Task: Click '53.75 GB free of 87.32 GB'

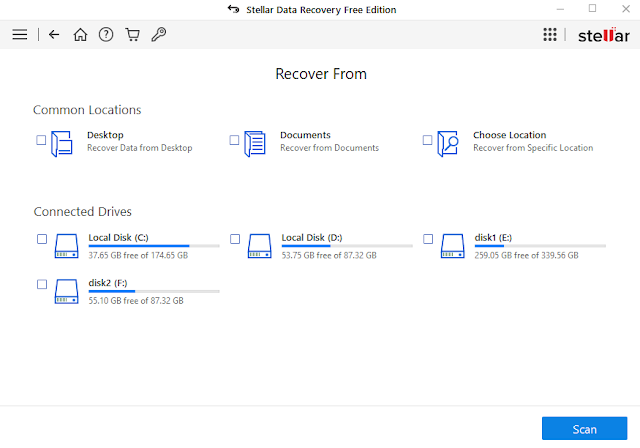Action: pyautogui.click(x=329, y=255)
